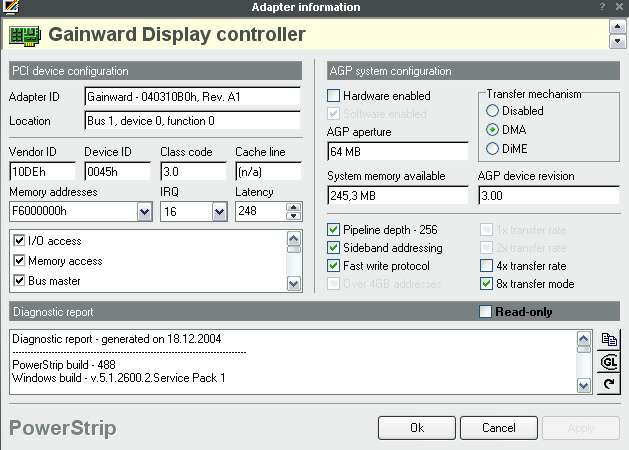629x450 pixels.
Task: Click the help question mark in title bar
Action: pos(603,6)
